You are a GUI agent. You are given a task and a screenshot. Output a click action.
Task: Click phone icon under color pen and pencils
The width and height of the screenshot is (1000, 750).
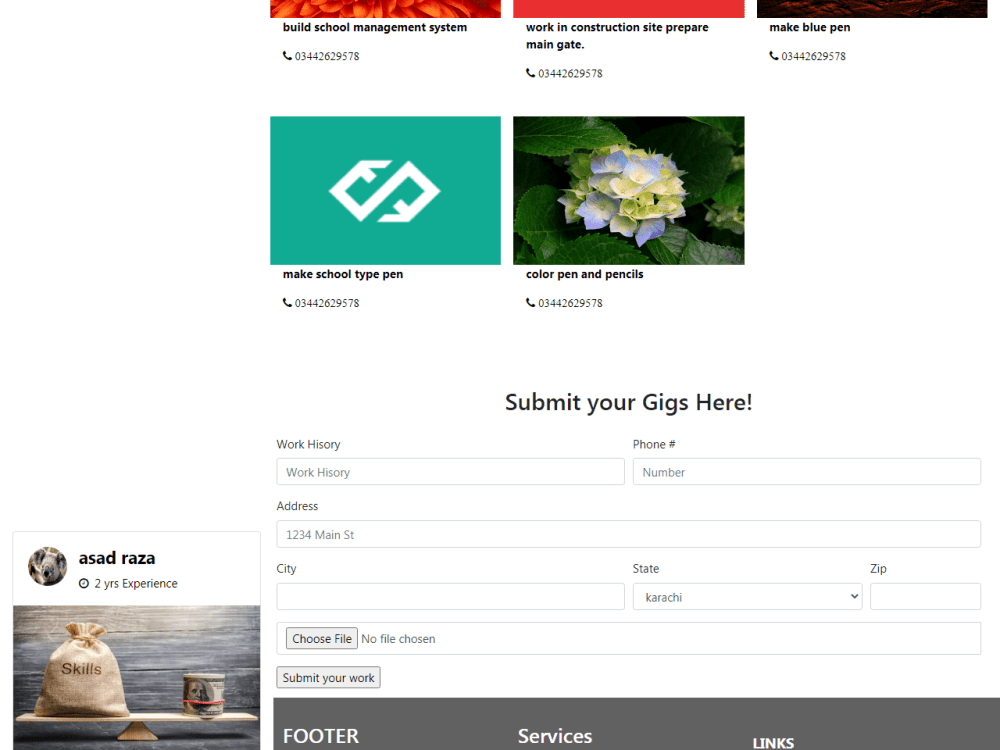[530, 303]
